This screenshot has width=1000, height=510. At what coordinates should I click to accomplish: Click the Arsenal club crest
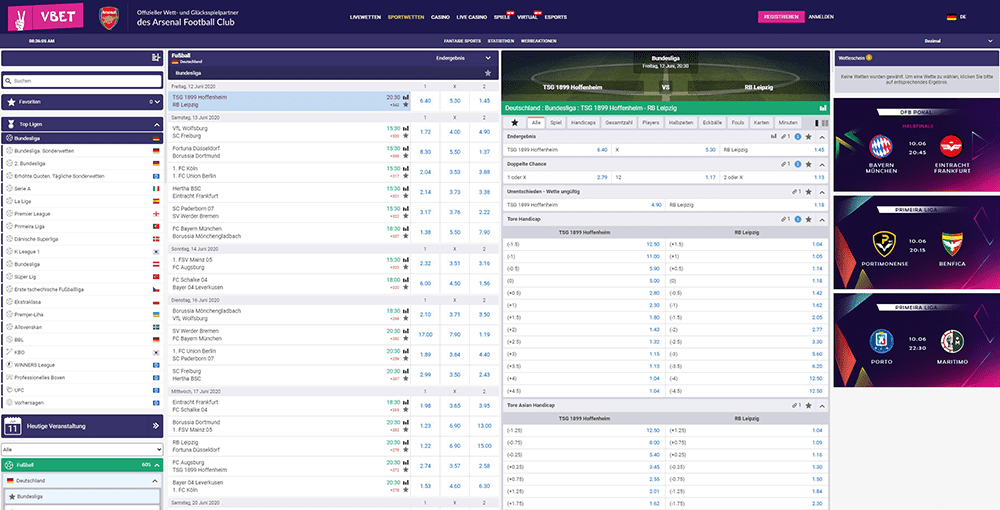tap(109, 17)
